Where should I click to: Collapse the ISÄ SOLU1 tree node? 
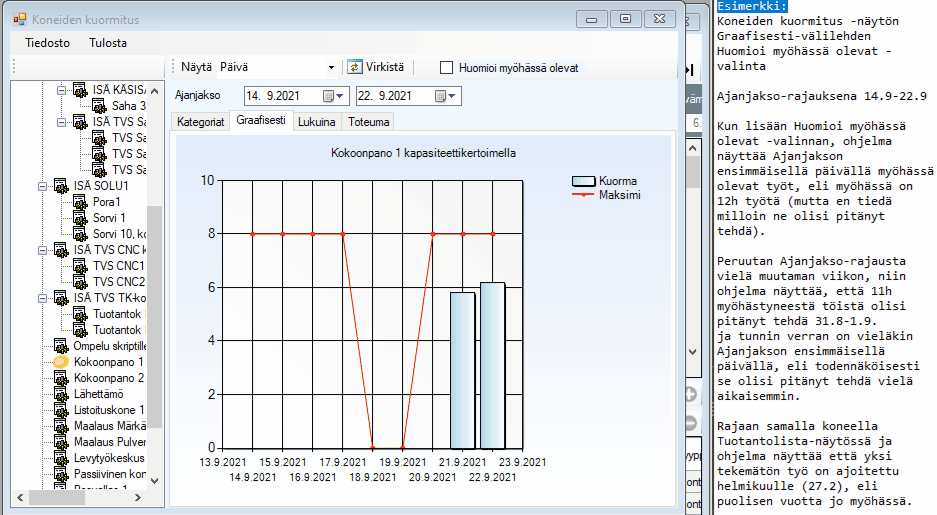(x=42, y=186)
